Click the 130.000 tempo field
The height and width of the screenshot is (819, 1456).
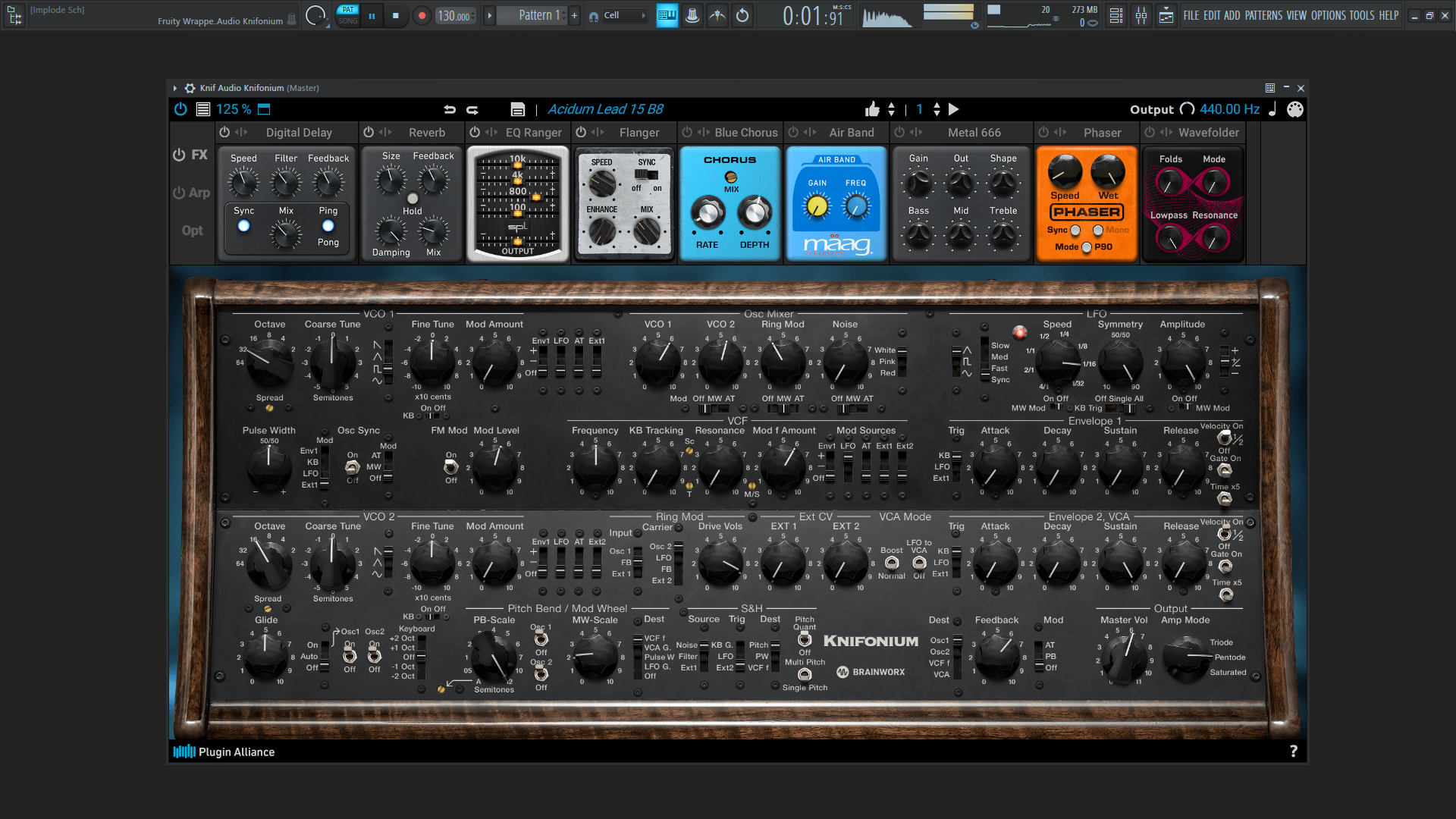coord(454,16)
